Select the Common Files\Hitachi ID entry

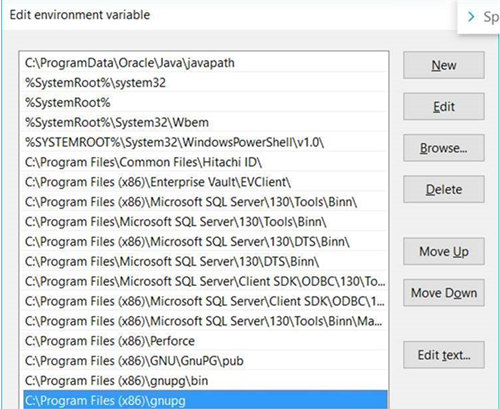click(x=205, y=162)
